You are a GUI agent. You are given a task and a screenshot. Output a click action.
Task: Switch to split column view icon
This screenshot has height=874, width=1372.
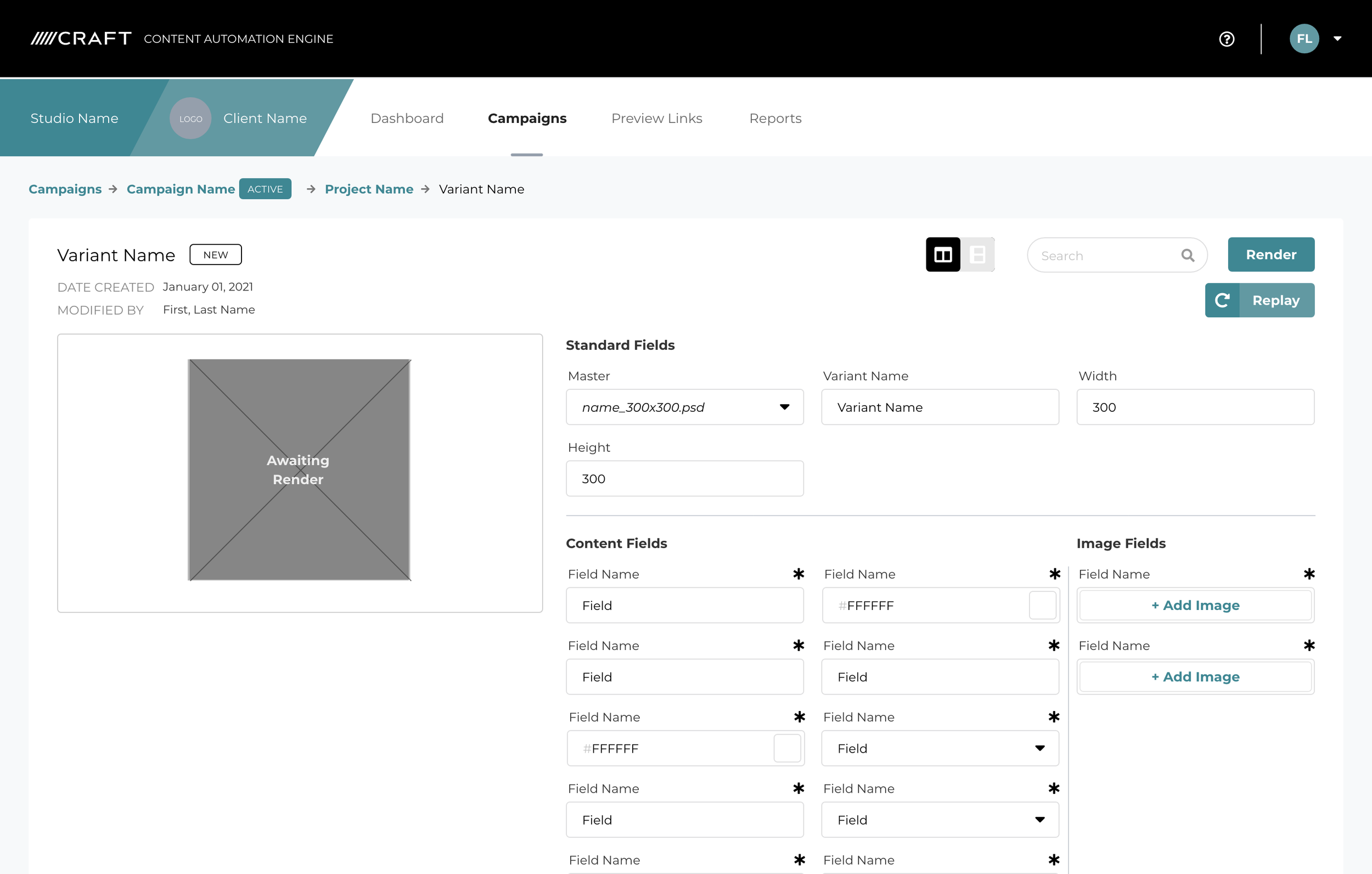(943, 255)
